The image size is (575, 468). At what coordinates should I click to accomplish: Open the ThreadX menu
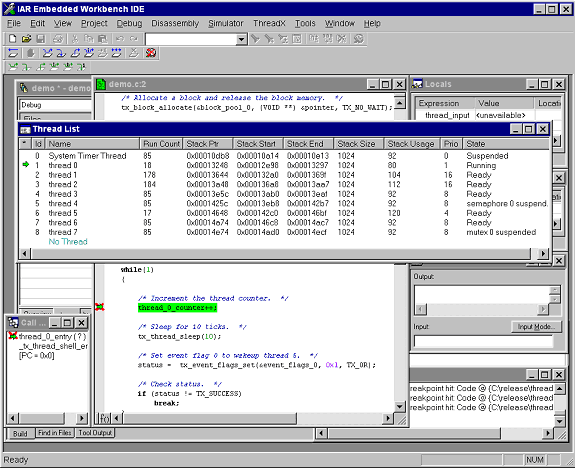(269, 23)
